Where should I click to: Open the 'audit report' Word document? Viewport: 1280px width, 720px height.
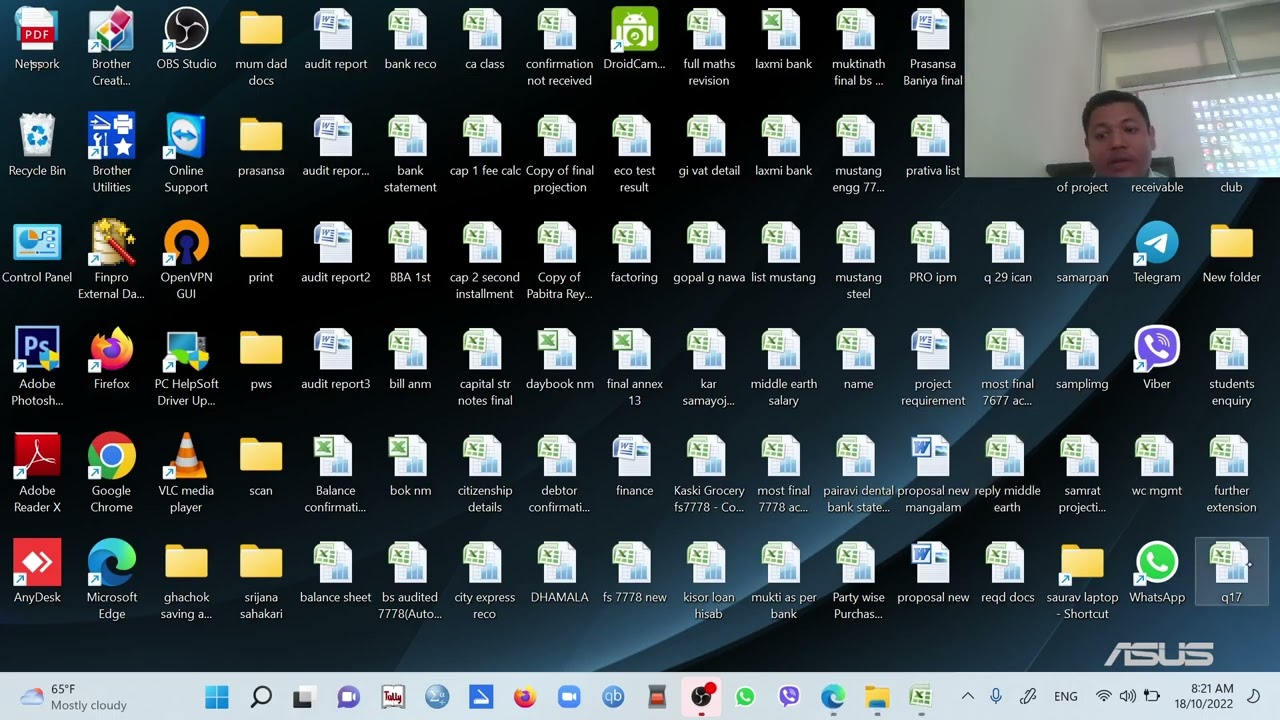[335, 40]
